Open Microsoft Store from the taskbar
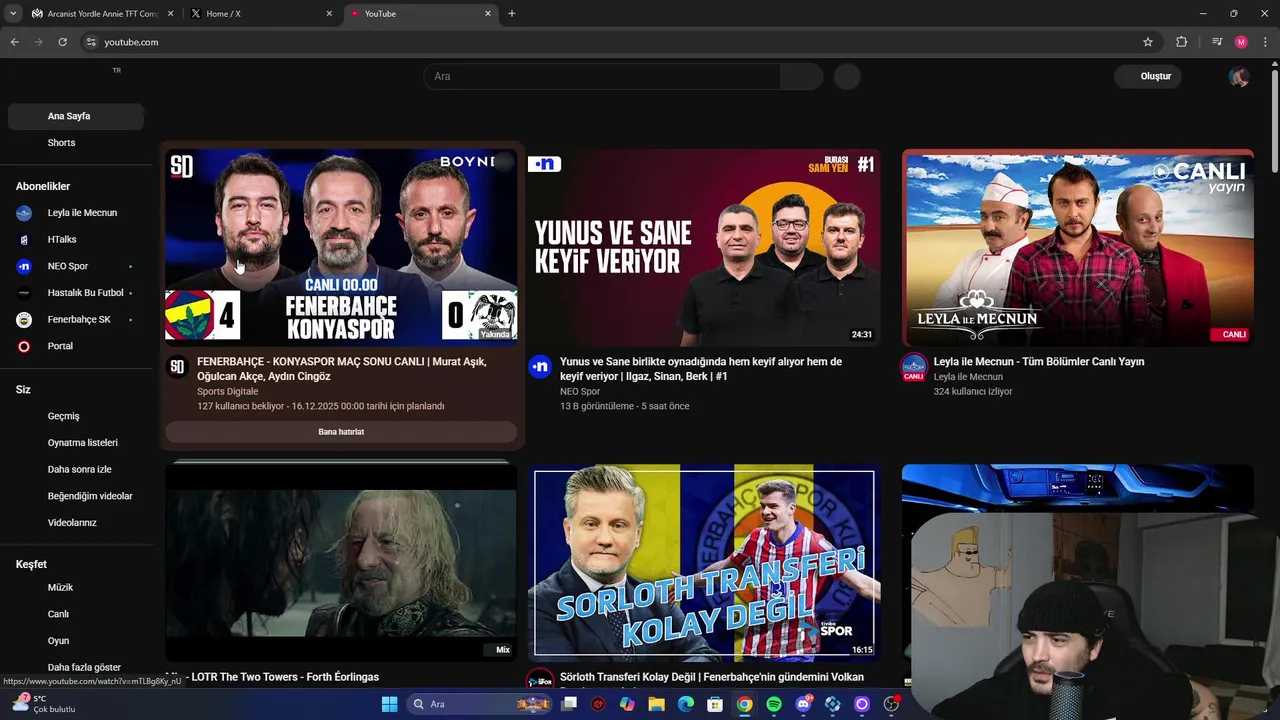The width and height of the screenshot is (1280, 720). 715,704
